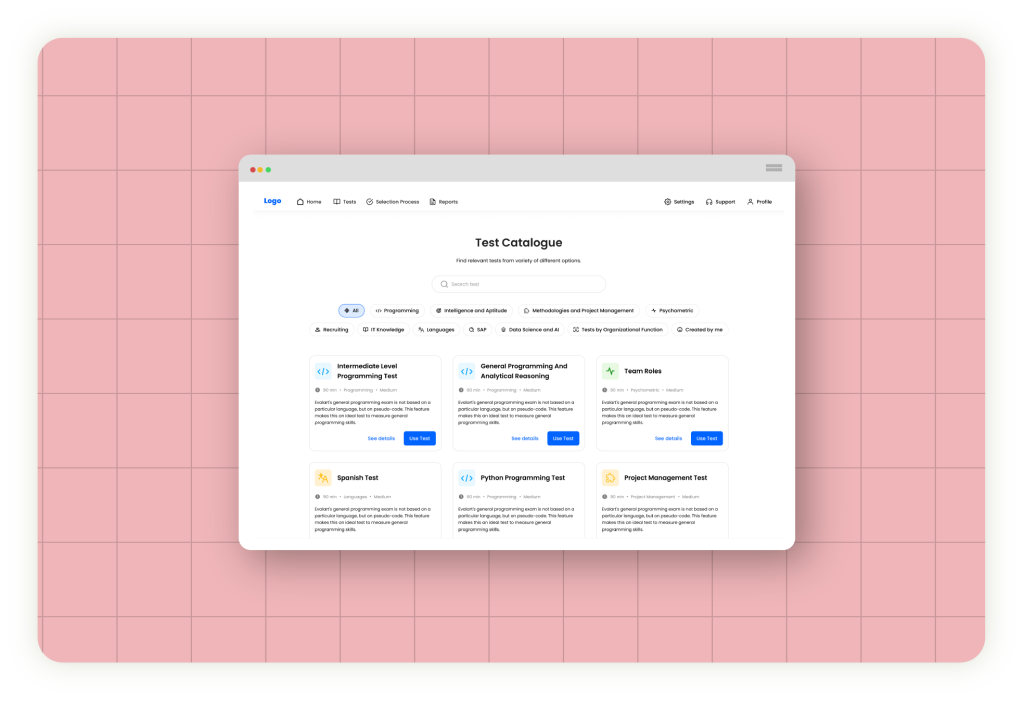Filter by Data Science and AI
The image size is (1024, 701).
coord(531,329)
